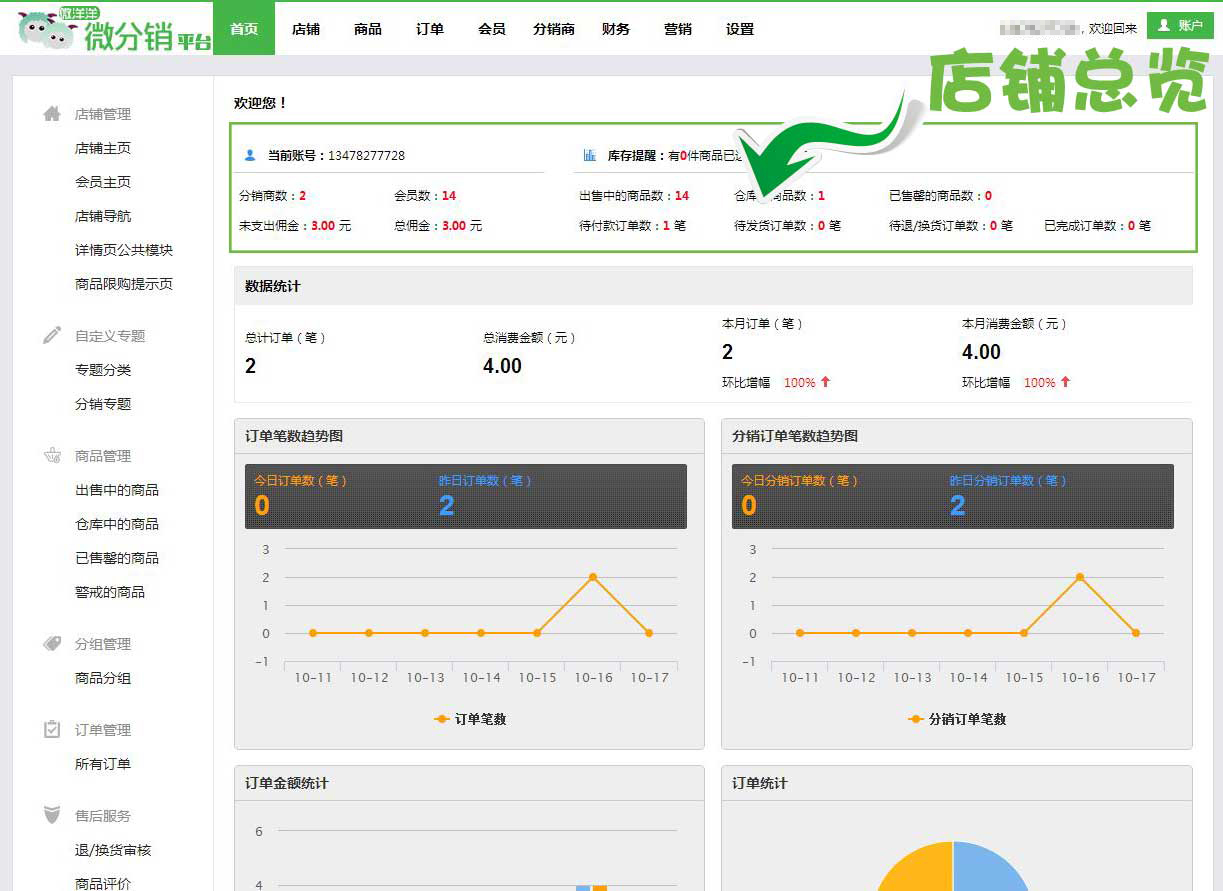
Task: Click the 自定义专题 pencil icon
Action: tap(52, 336)
